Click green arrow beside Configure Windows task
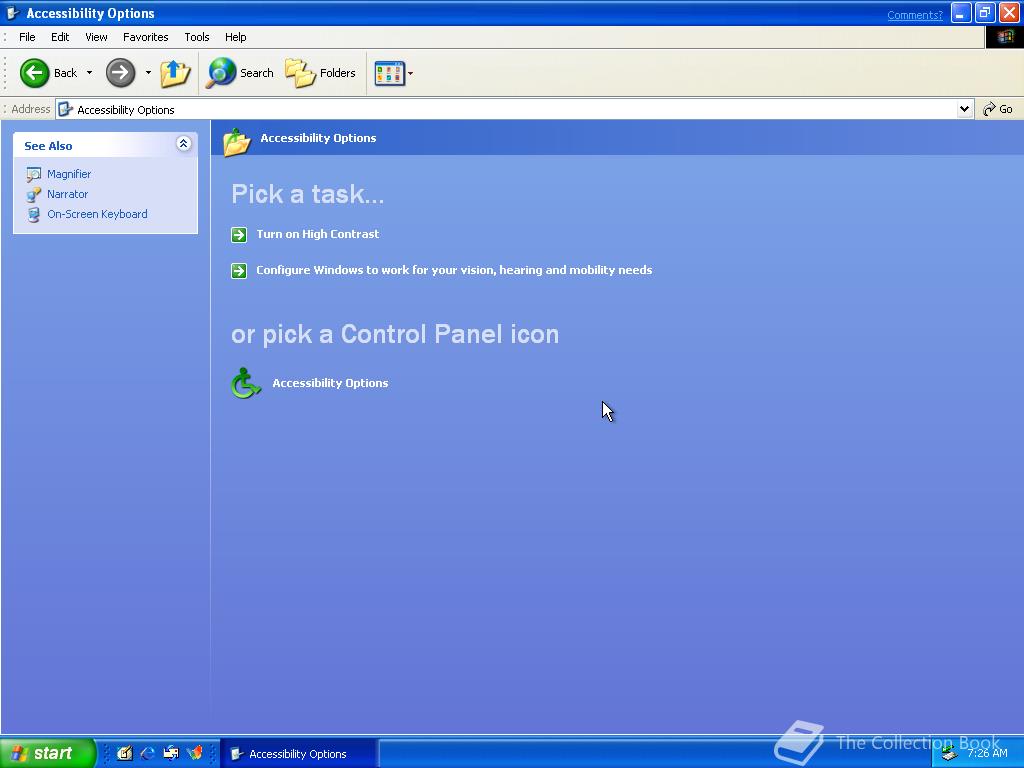Viewport: 1024px width, 768px height. pos(239,270)
